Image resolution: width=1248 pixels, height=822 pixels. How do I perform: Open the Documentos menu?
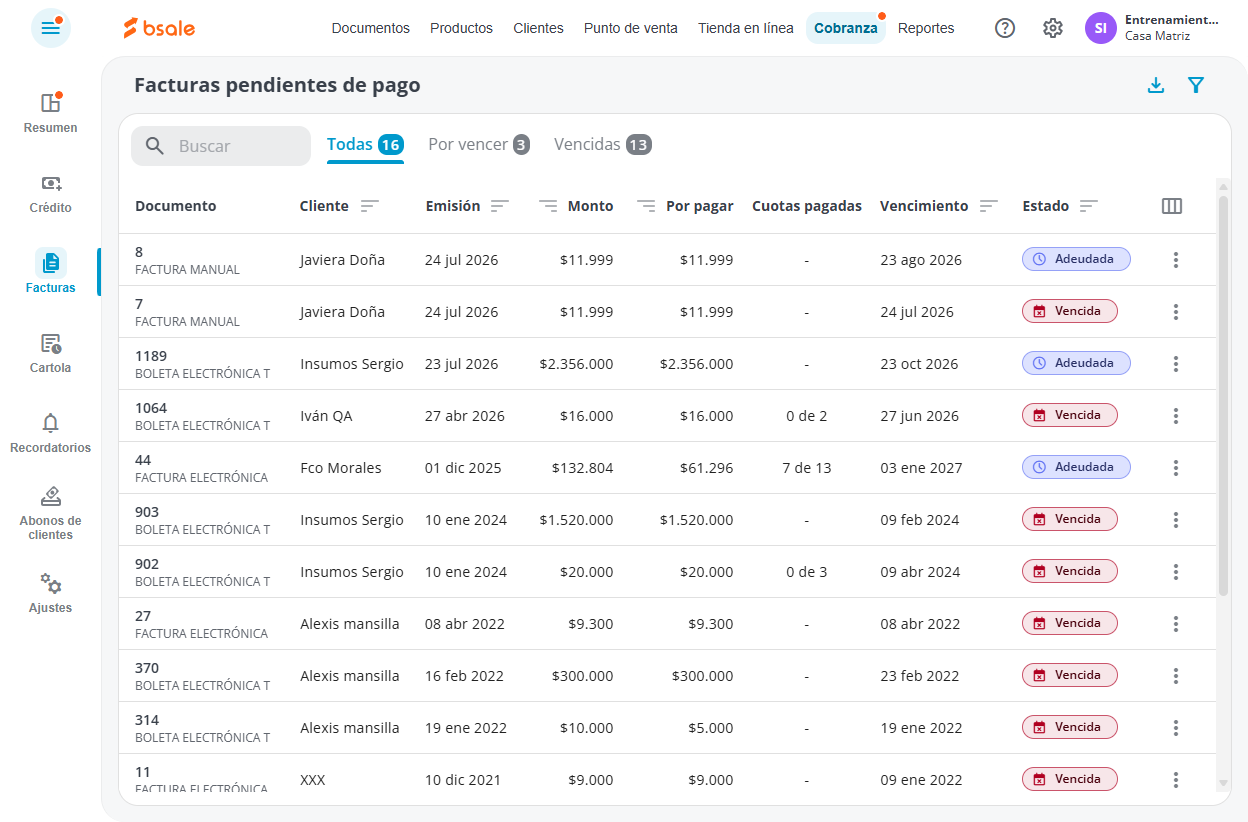[x=371, y=28]
